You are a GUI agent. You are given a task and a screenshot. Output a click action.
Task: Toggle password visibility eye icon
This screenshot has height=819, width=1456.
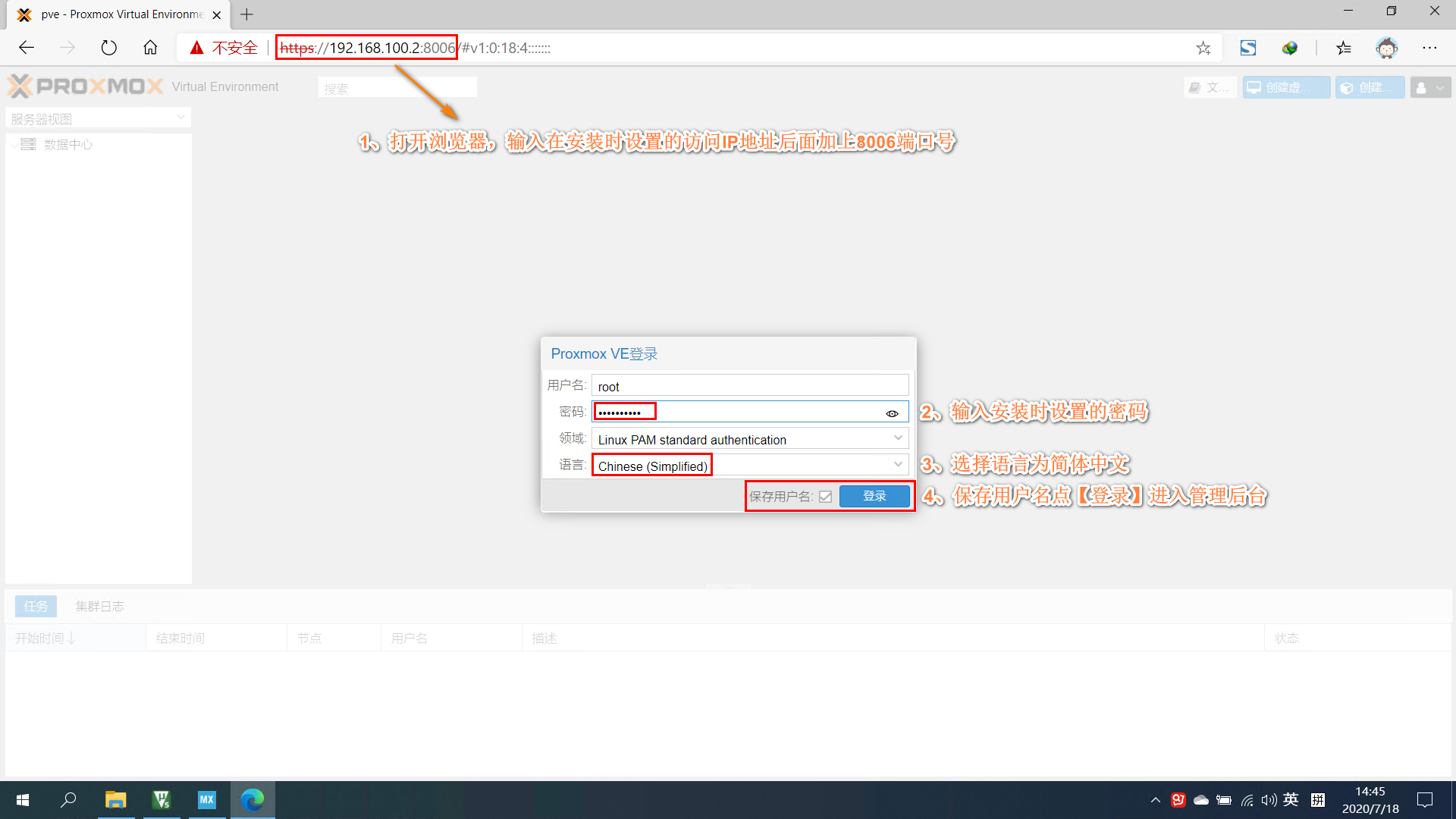(x=893, y=413)
